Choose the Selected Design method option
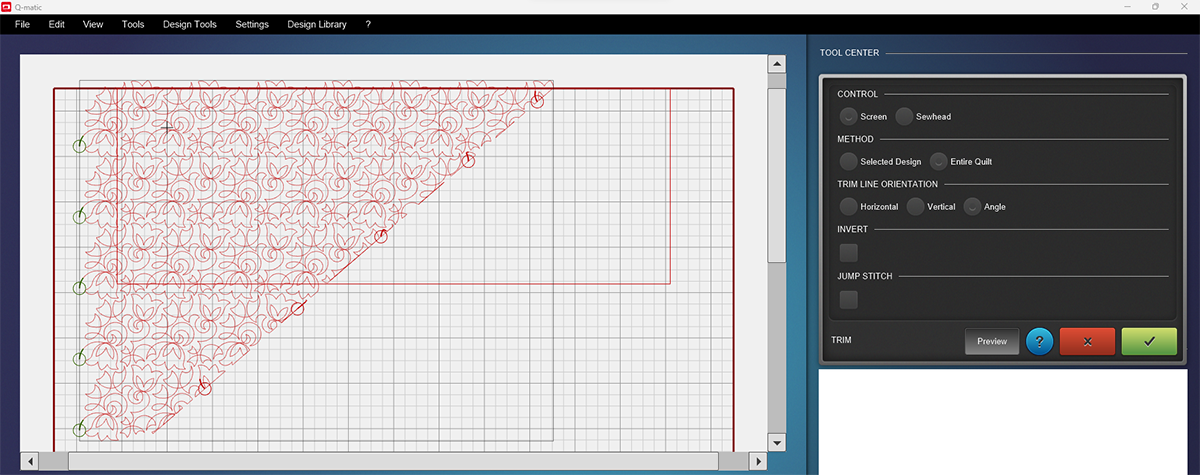Screen dimensions: 1200x475 click(849, 161)
